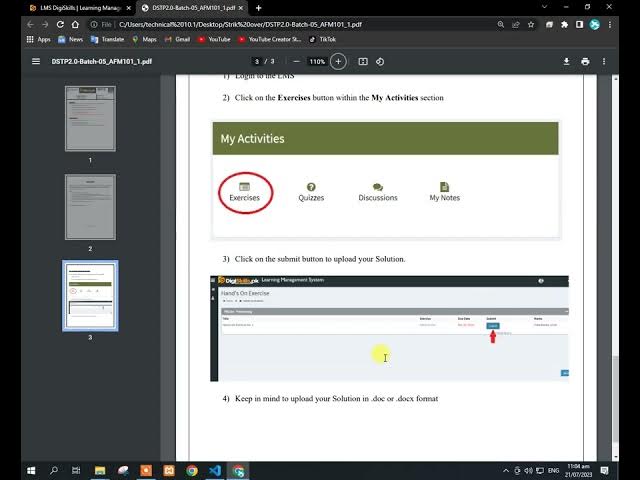Select the current page number field
This screenshot has height=480, width=640.
(x=257, y=62)
